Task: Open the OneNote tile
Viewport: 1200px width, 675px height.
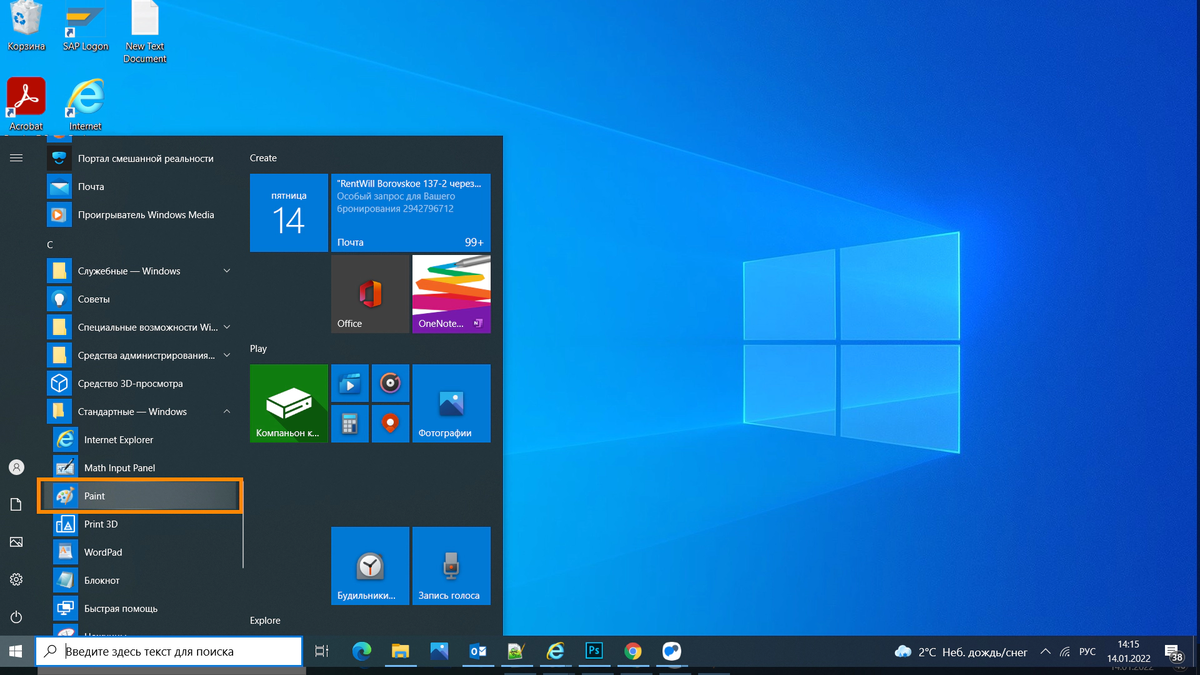Action: [452, 294]
